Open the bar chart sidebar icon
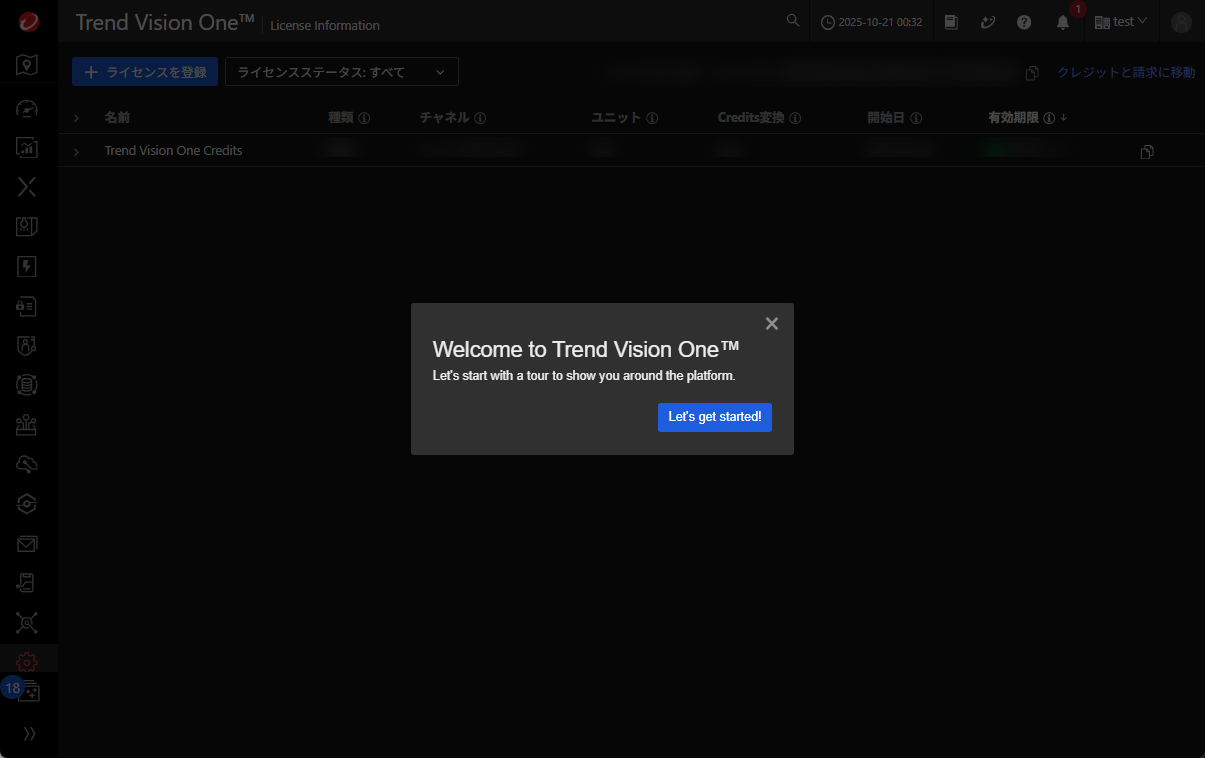The image size is (1205, 758). click(28, 148)
